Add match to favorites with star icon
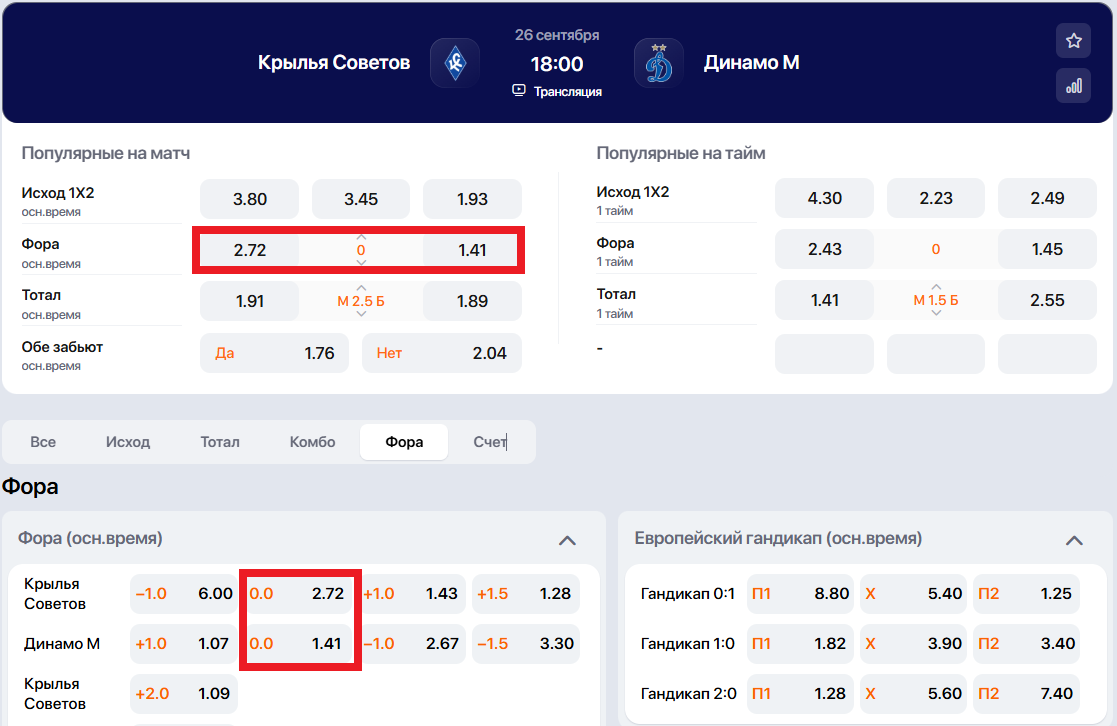The width and height of the screenshot is (1117, 726). (1073, 41)
